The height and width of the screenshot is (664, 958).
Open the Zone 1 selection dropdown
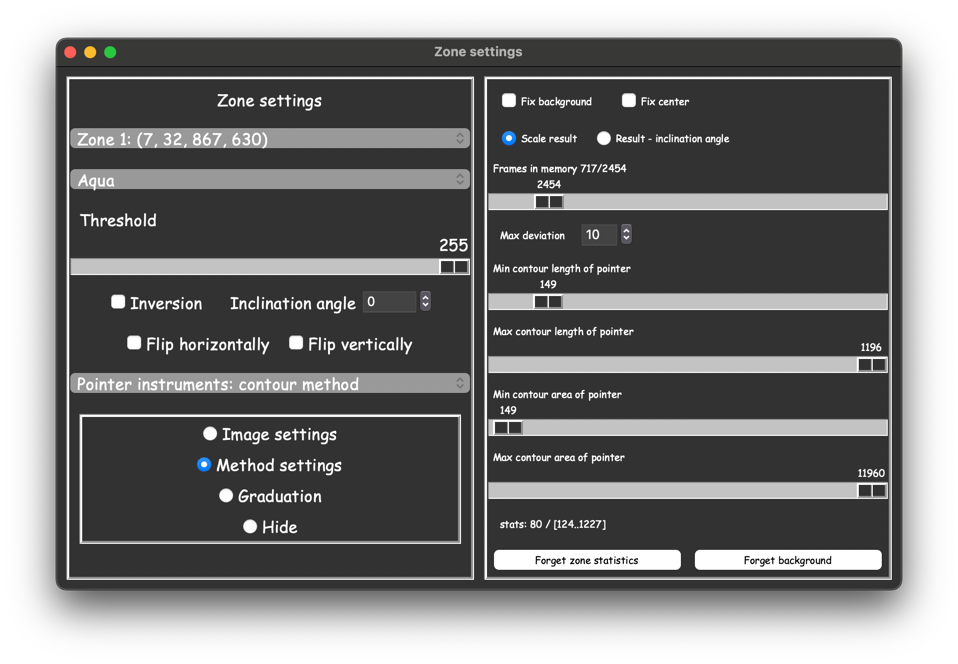tap(269, 139)
